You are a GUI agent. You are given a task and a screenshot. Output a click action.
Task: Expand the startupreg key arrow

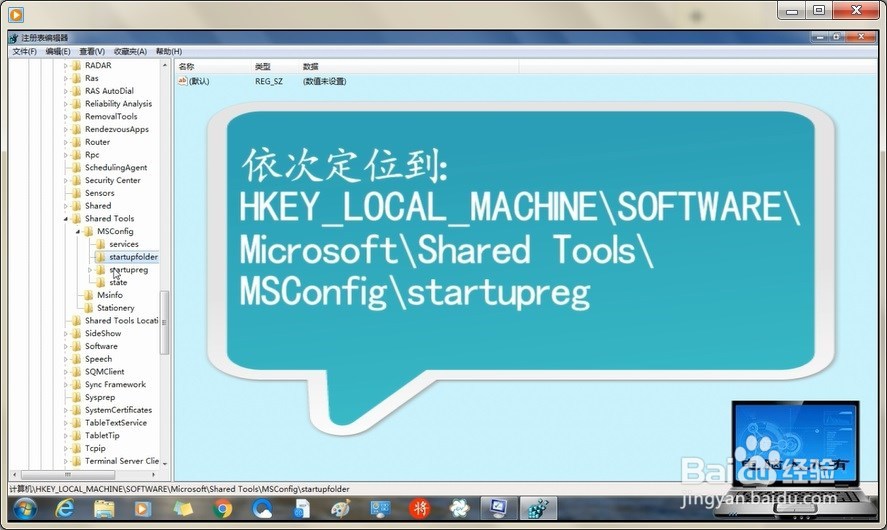click(89, 270)
